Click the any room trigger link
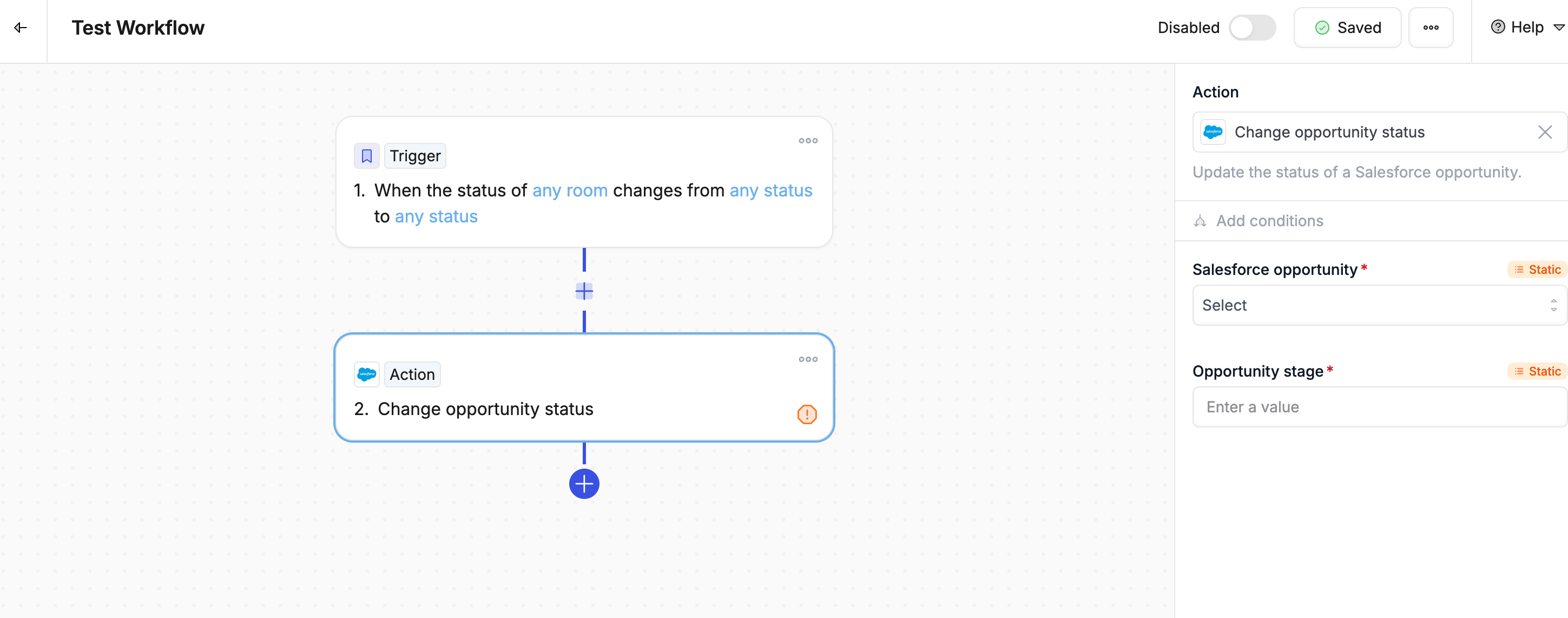Viewport: 1568px width, 618px height. point(570,190)
